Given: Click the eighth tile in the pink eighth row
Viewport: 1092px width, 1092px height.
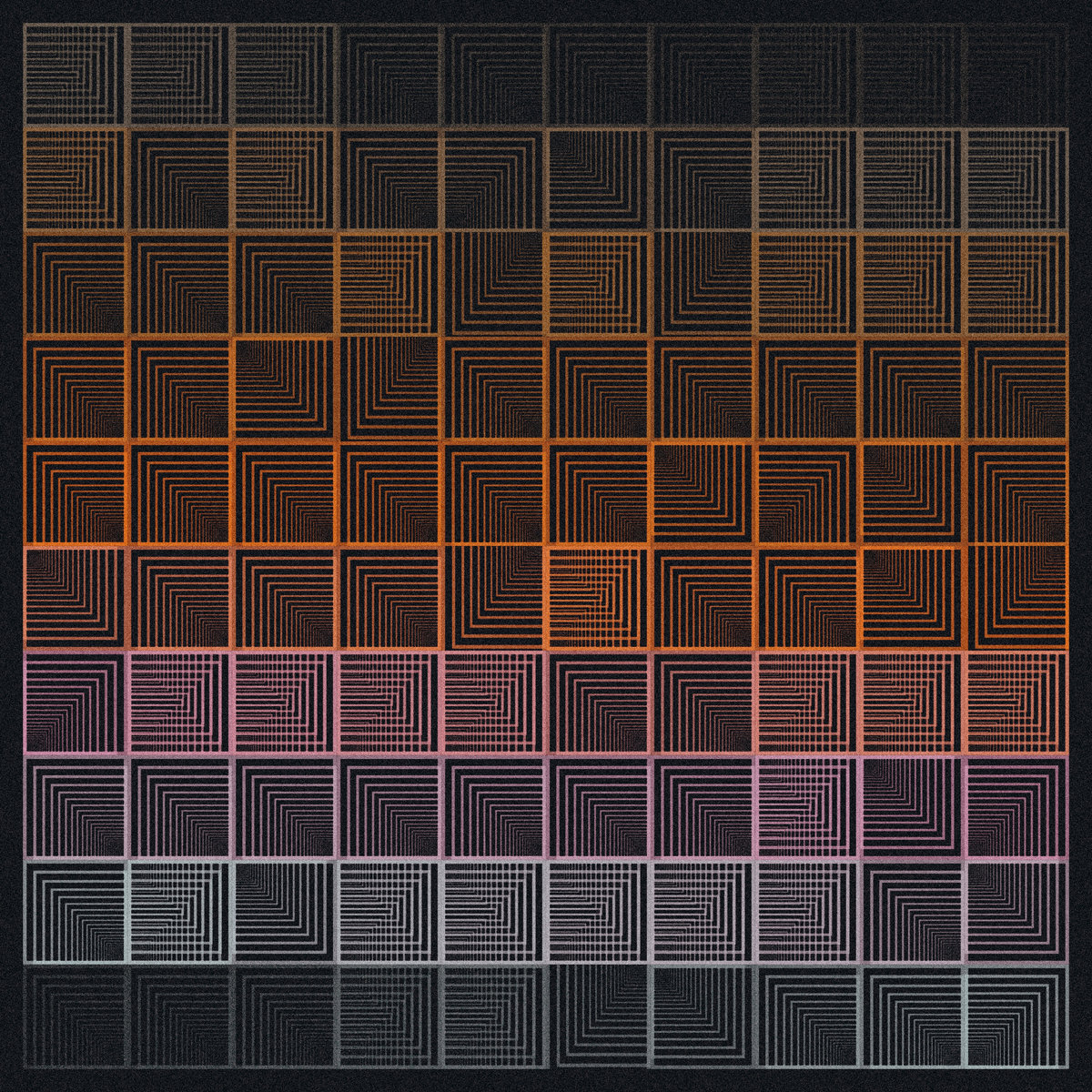Looking at the screenshot, I should [x=807, y=807].
